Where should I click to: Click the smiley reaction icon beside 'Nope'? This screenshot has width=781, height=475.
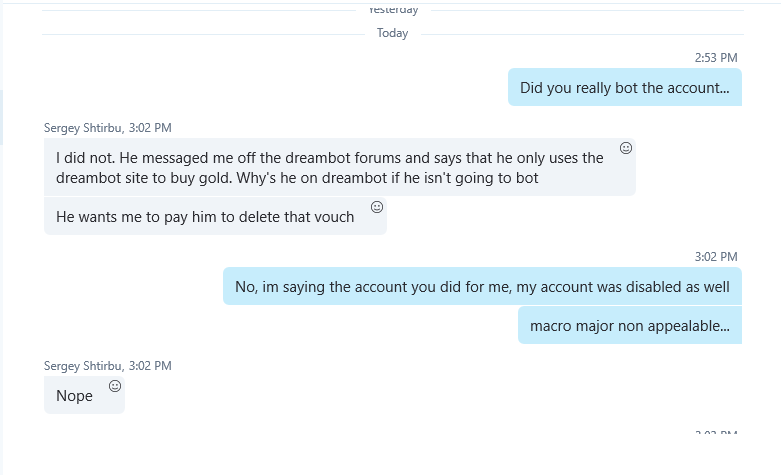pyautogui.click(x=115, y=386)
